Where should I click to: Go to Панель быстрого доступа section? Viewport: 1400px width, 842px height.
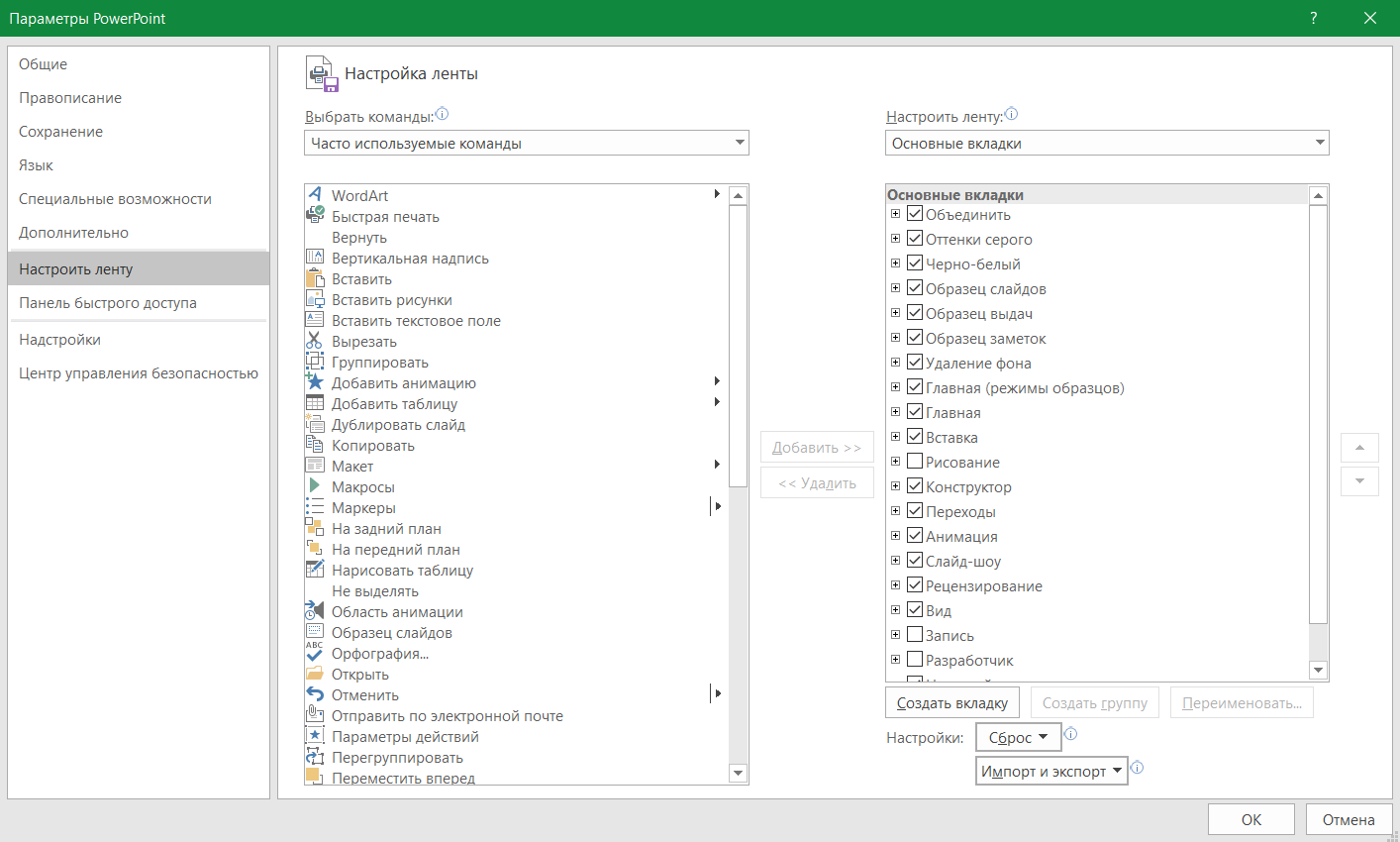(x=108, y=303)
